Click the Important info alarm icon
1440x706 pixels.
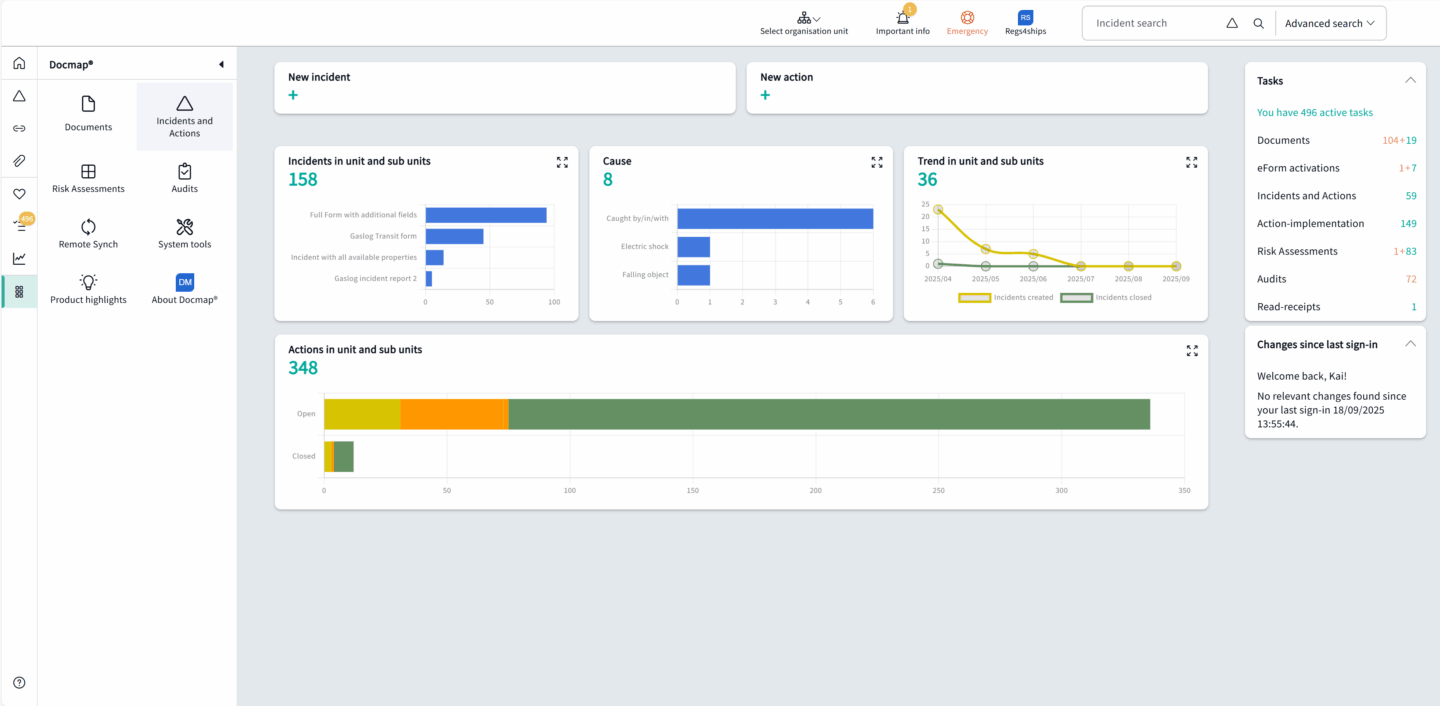pos(902,18)
